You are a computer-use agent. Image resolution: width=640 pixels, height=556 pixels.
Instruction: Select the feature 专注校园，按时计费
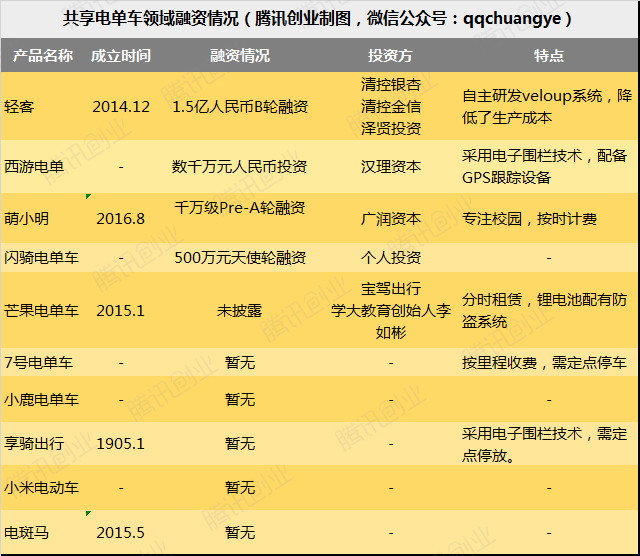pos(529,219)
